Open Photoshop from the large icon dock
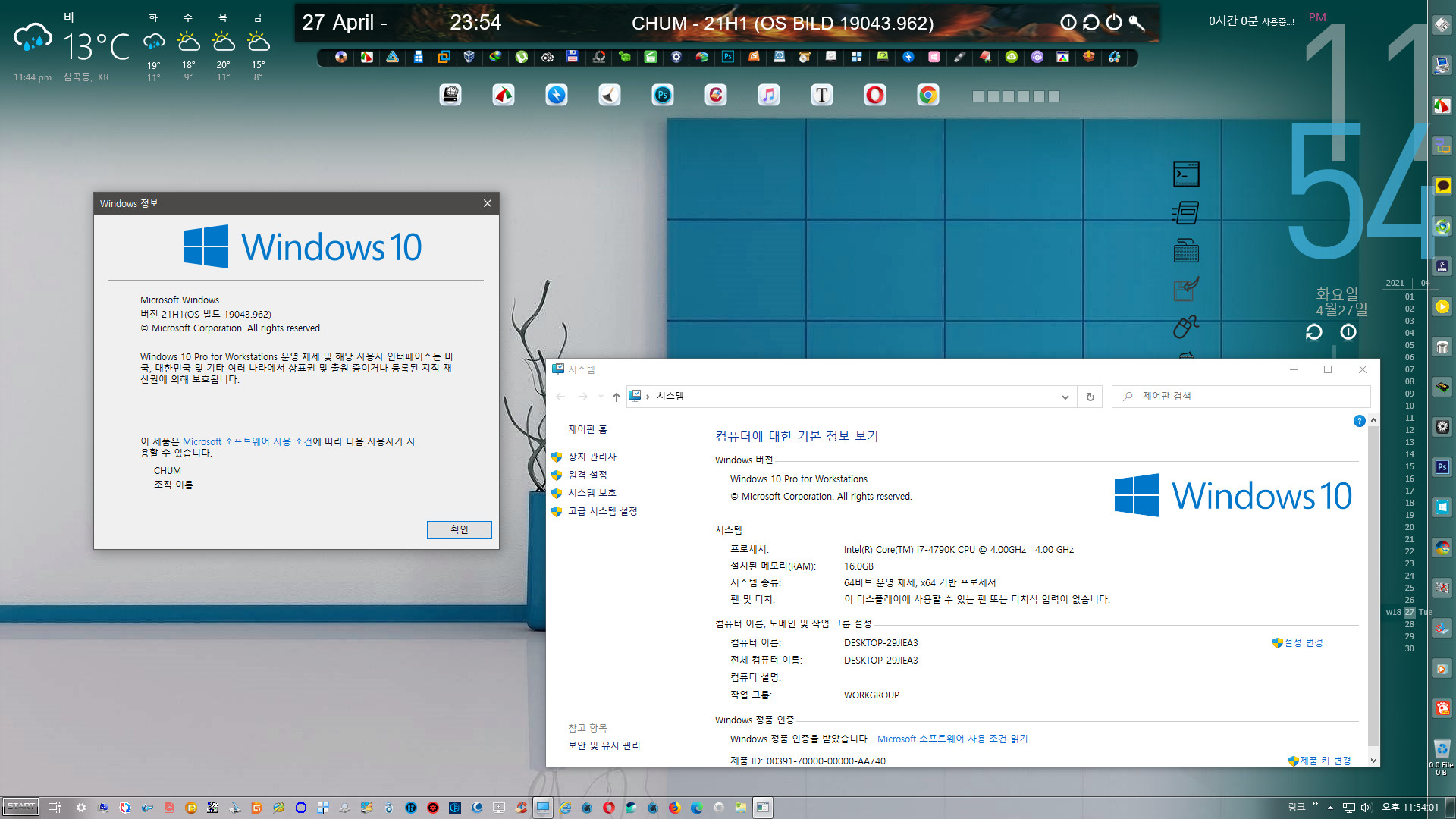 (x=663, y=95)
